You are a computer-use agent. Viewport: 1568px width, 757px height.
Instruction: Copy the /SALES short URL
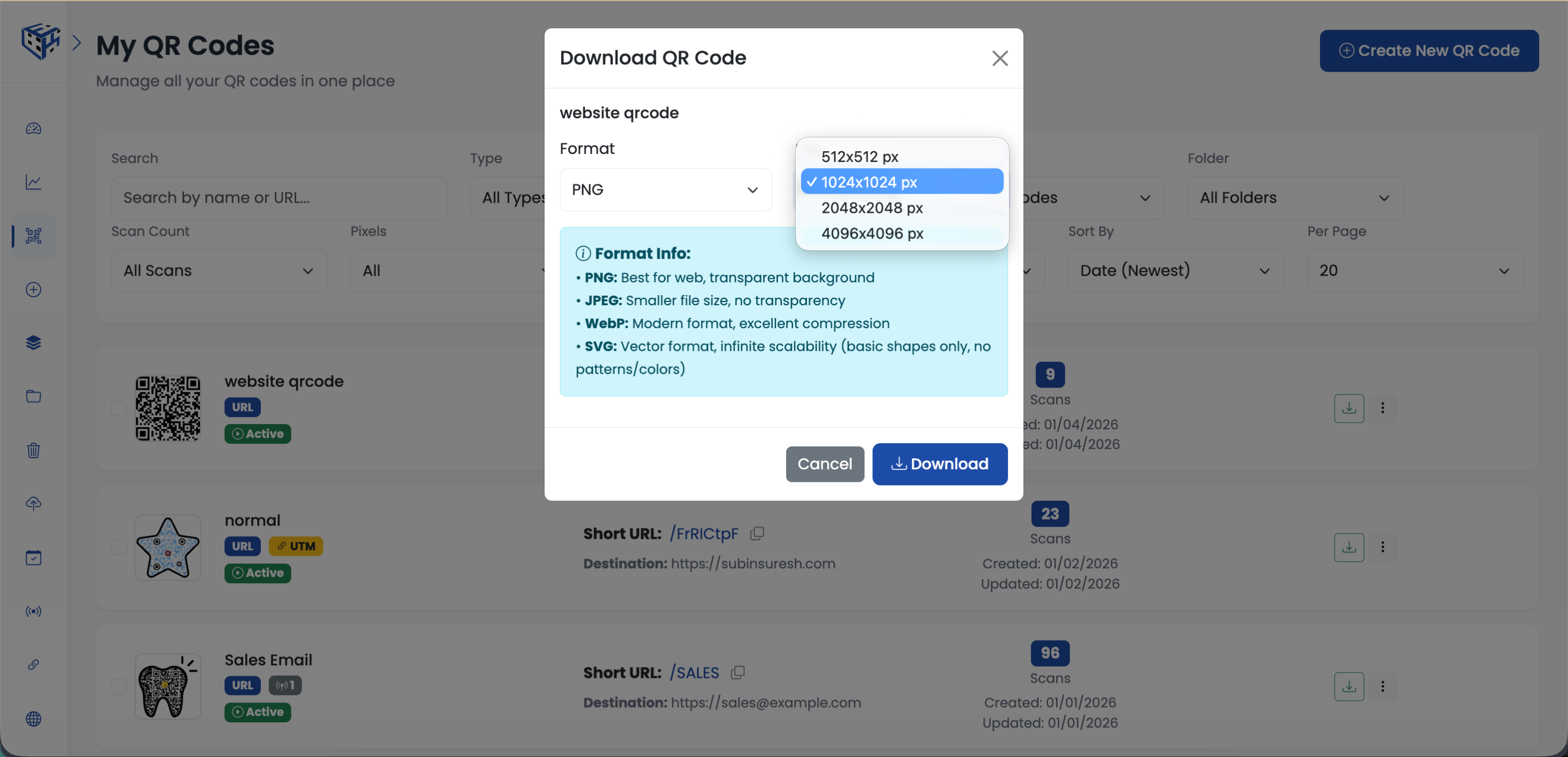click(738, 673)
